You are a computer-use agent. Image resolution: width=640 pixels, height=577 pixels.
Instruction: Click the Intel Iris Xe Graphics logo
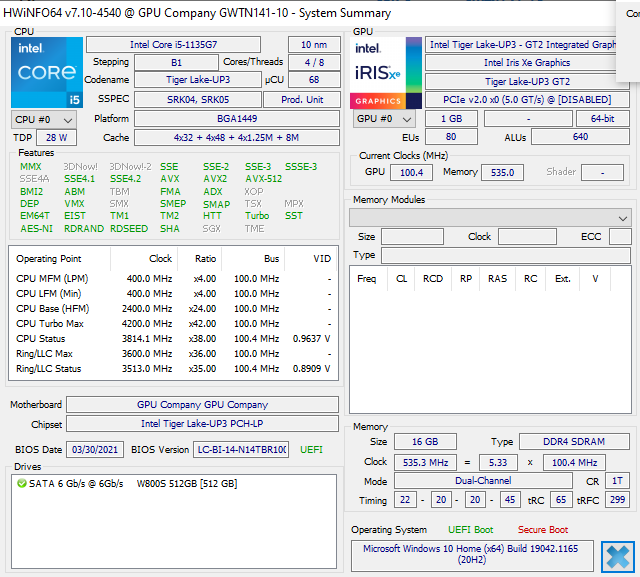click(x=386, y=73)
